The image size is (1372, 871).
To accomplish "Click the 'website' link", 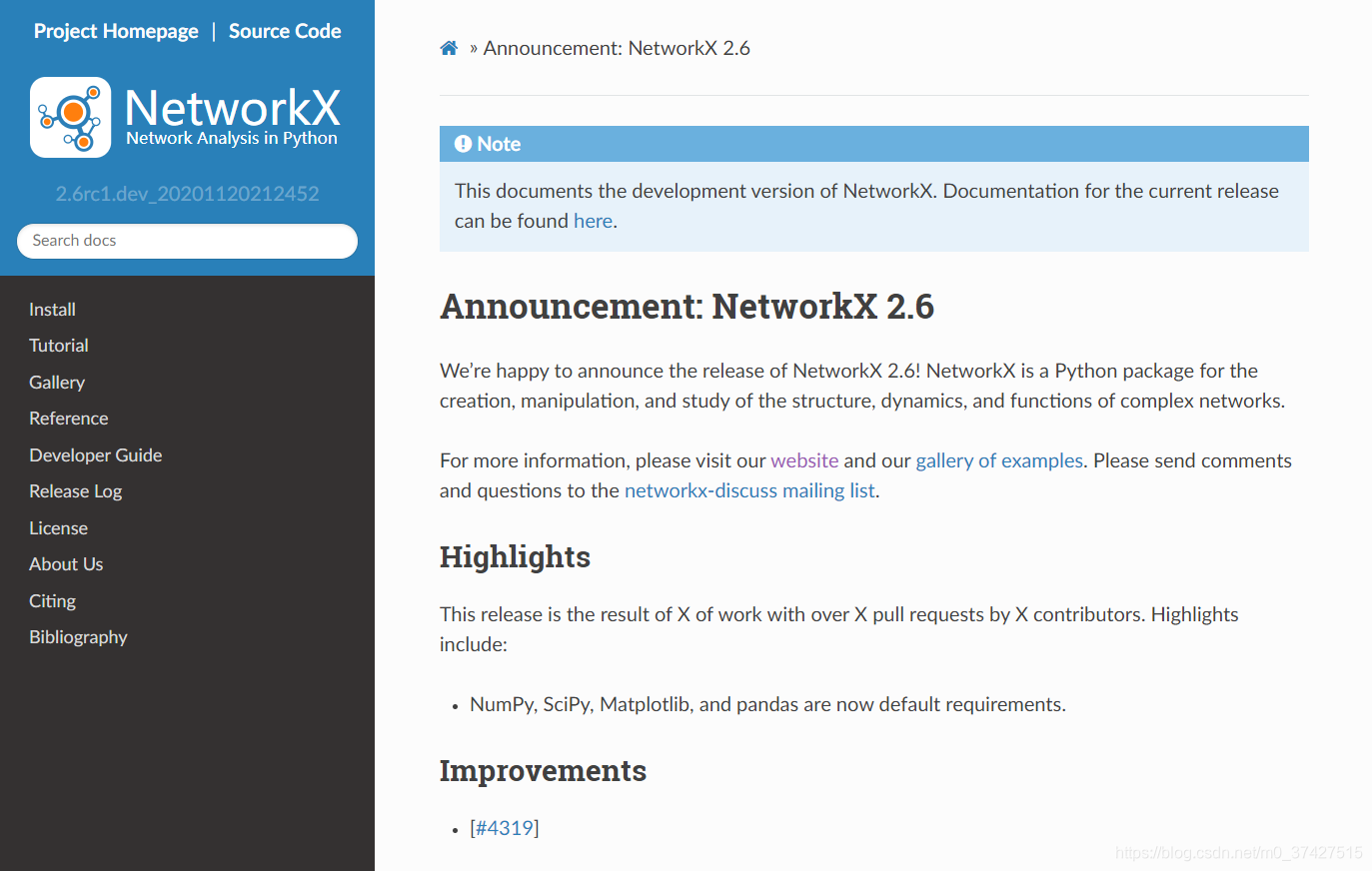I will click(x=804, y=460).
